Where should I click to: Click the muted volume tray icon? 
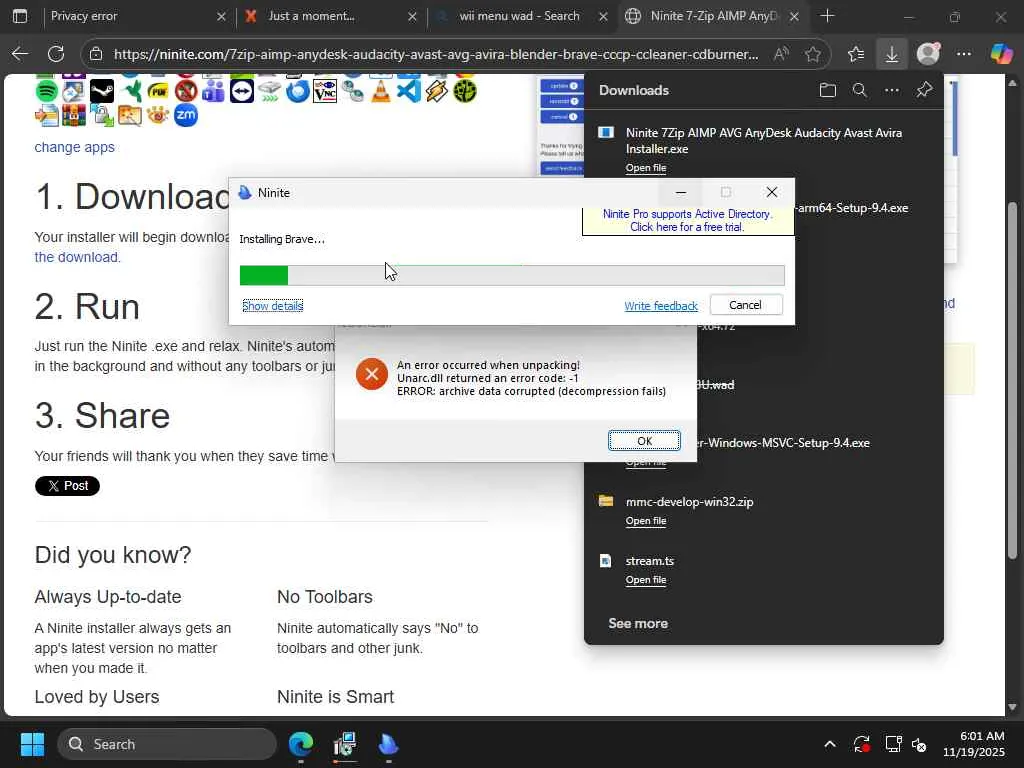coord(919,744)
